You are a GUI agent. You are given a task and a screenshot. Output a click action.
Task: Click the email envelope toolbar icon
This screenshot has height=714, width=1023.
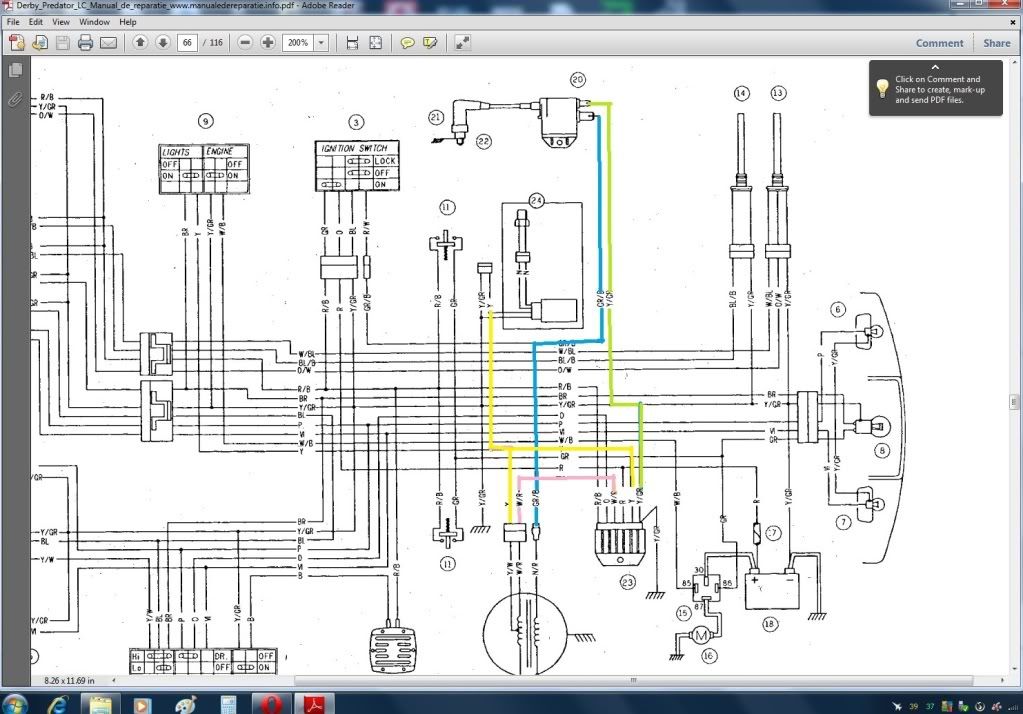tap(108, 43)
